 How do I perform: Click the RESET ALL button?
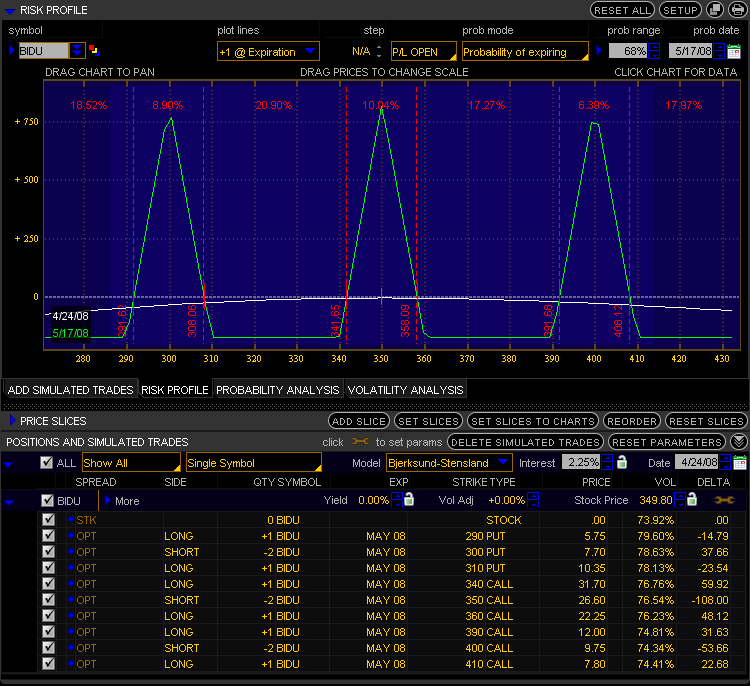[622, 10]
